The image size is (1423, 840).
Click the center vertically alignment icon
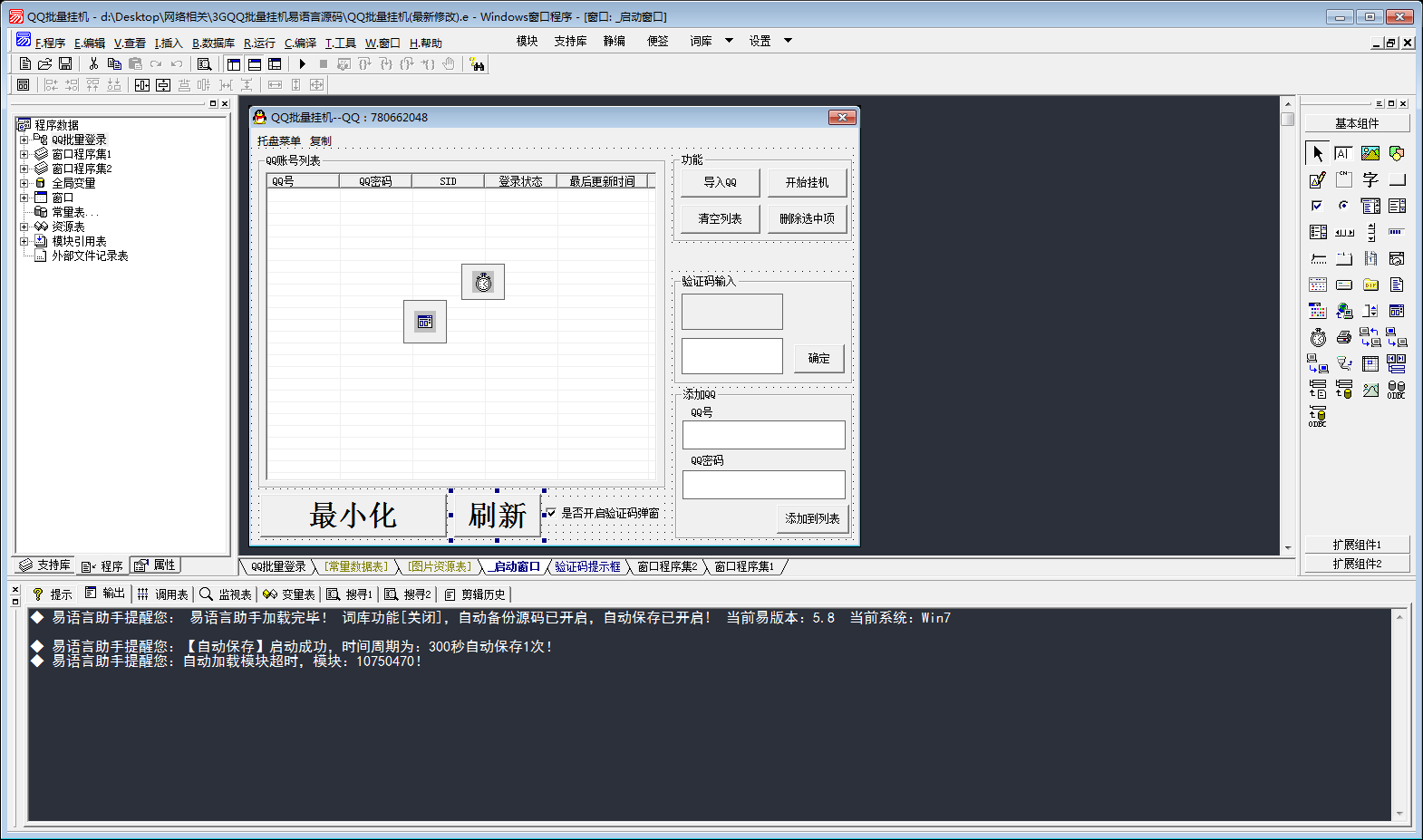point(163,85)
